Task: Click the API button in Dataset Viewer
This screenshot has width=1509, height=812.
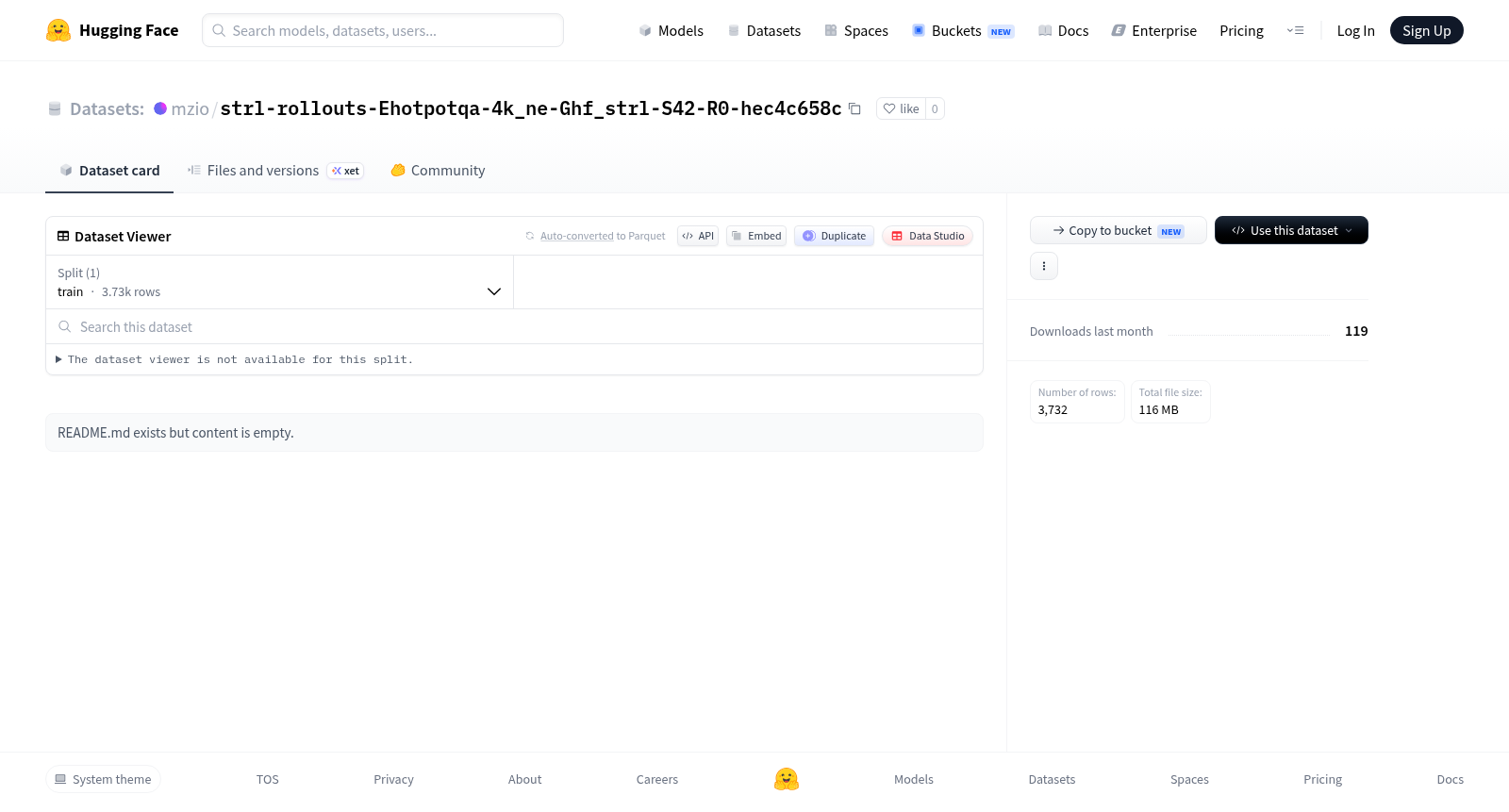Action: click(x=698, y=236)
